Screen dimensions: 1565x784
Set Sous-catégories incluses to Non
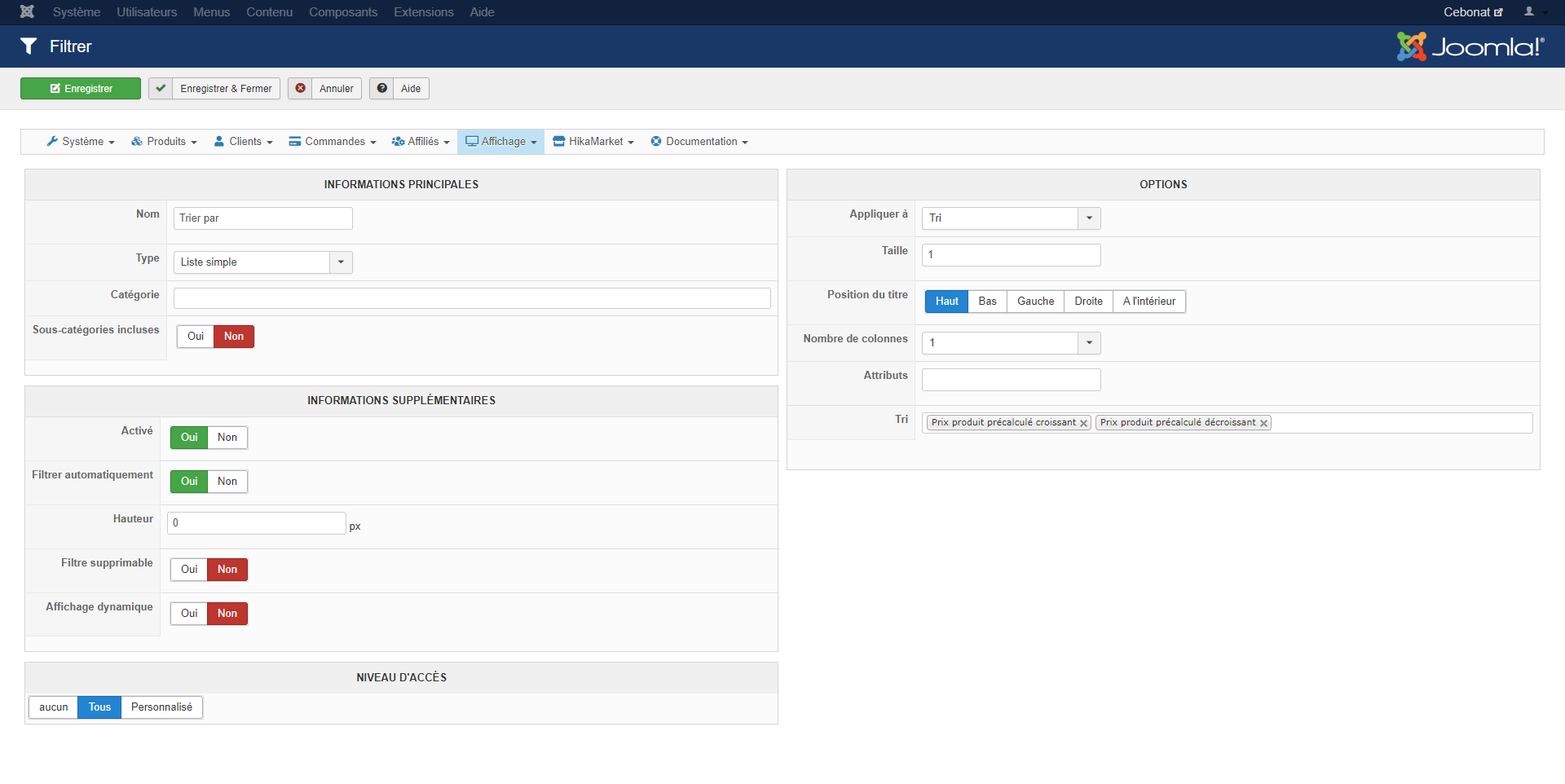pyautogui.click(x=234, y=337)
